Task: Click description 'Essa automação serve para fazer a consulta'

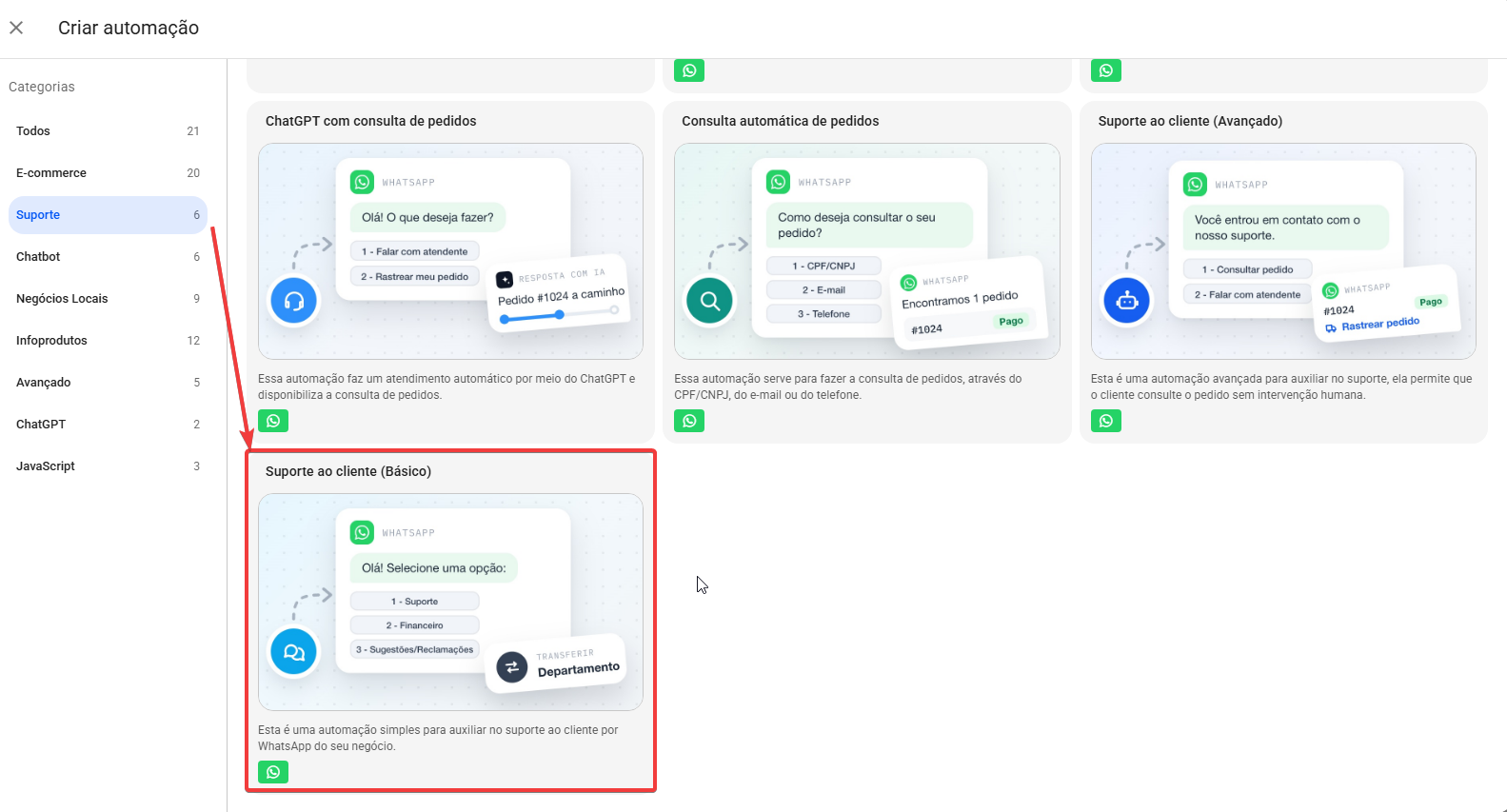Action: coord(848,386)
